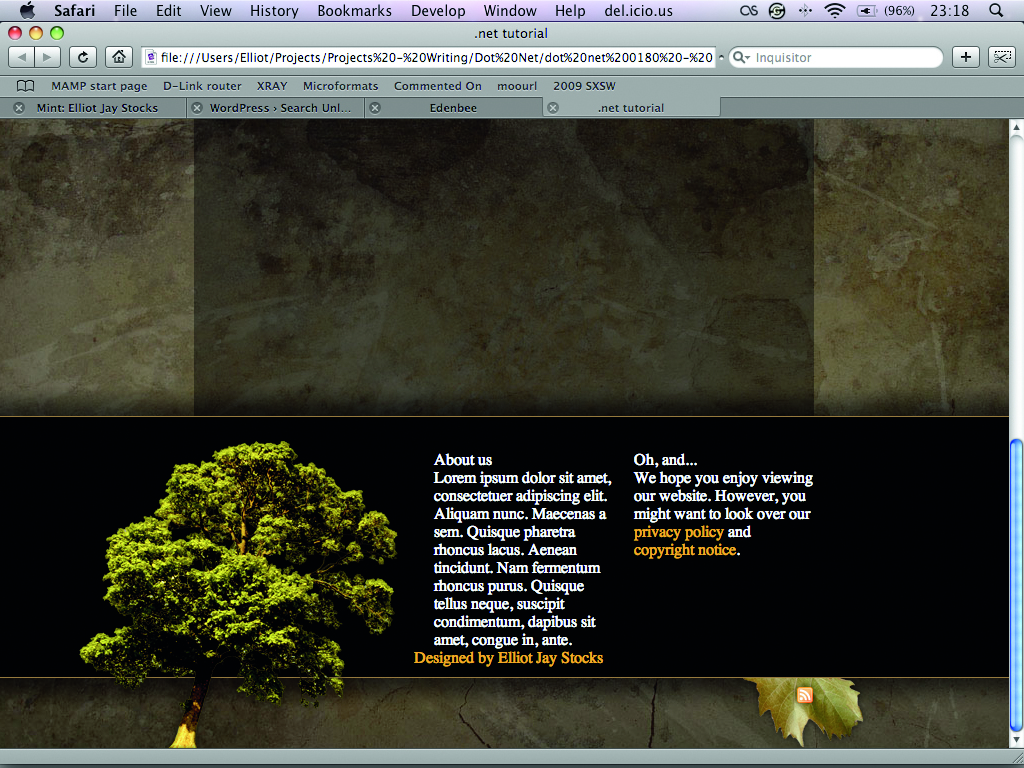Click the scrollbar down arrow
The height and width of the screenshot is (768, 1024).
coord(1016,740)
